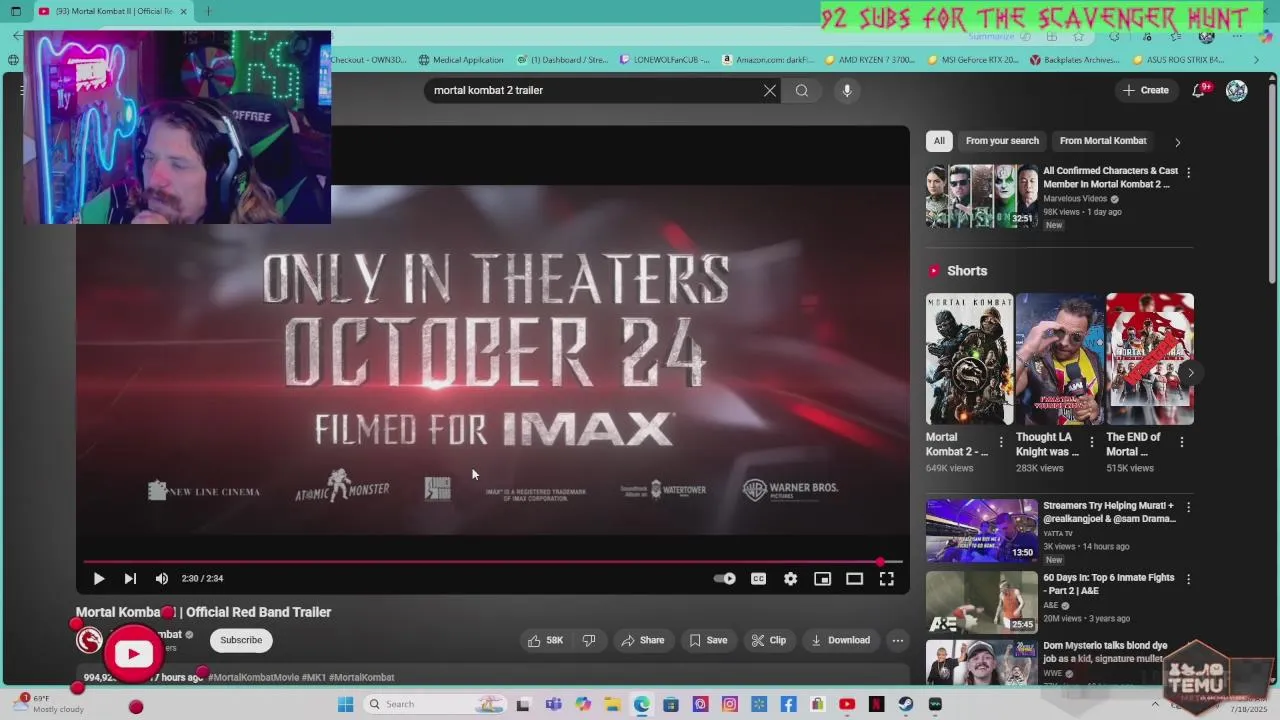
Task: Open options for The END of Mortal short
Action: 1181,442
